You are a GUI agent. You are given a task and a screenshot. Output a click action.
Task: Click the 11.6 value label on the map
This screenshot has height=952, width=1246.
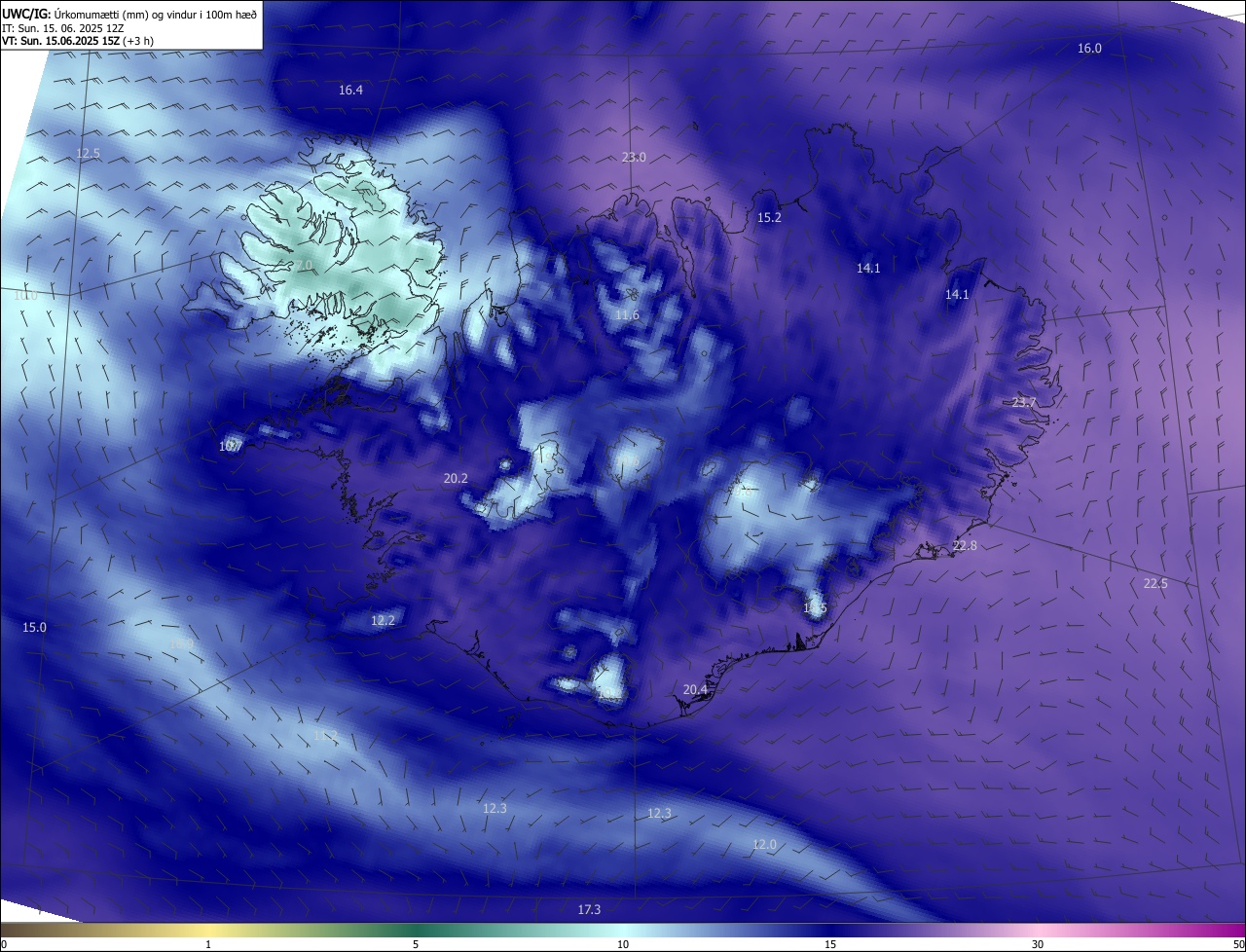pos(627,315)
